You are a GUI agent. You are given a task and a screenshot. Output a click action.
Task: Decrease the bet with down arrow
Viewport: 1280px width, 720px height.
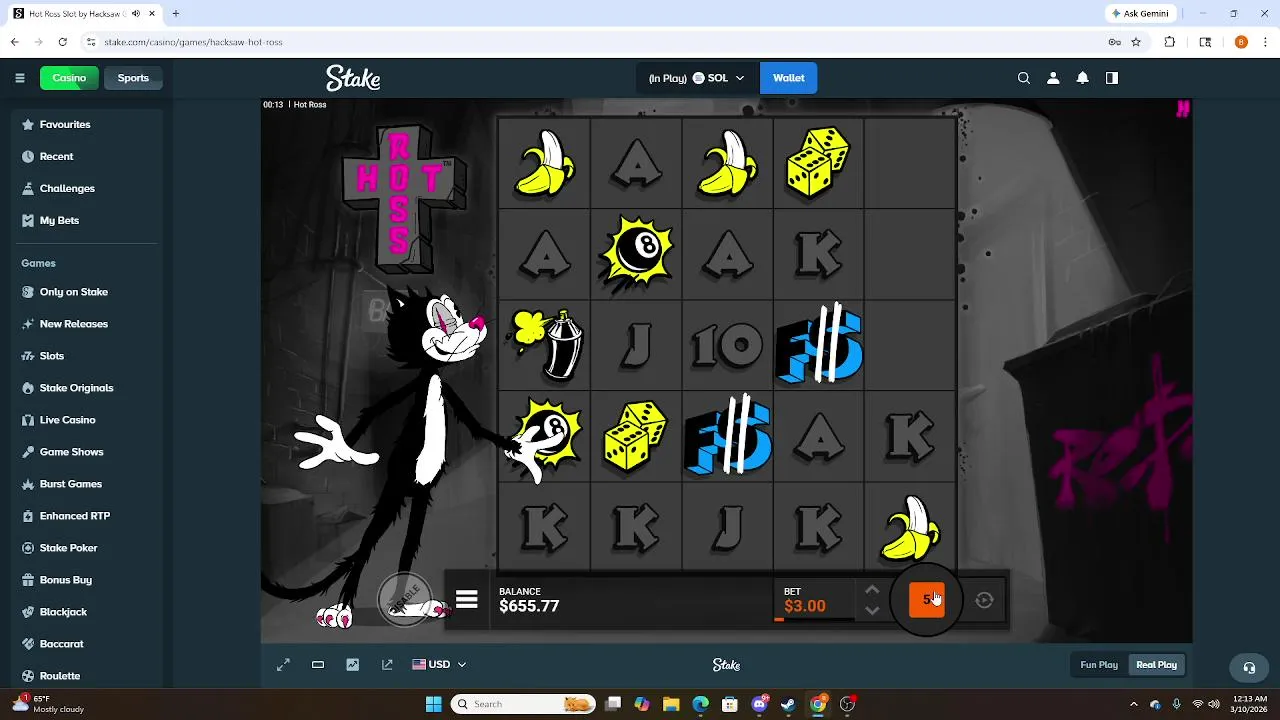pos(872,610)
